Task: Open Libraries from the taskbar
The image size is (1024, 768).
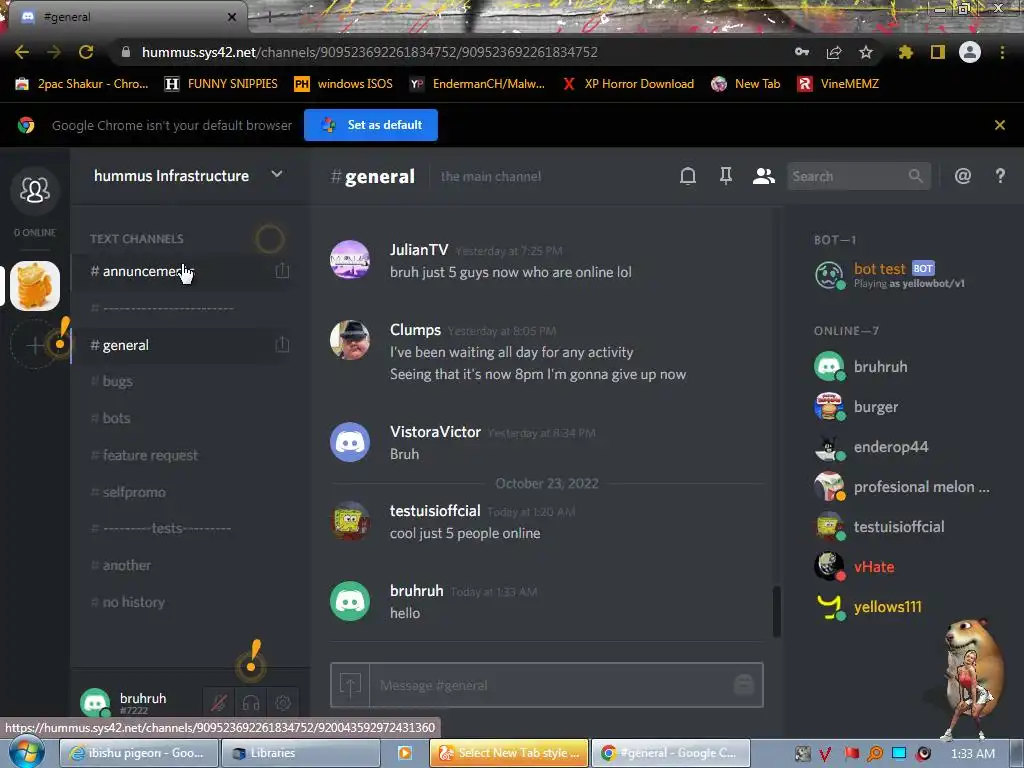Action: 300,753
